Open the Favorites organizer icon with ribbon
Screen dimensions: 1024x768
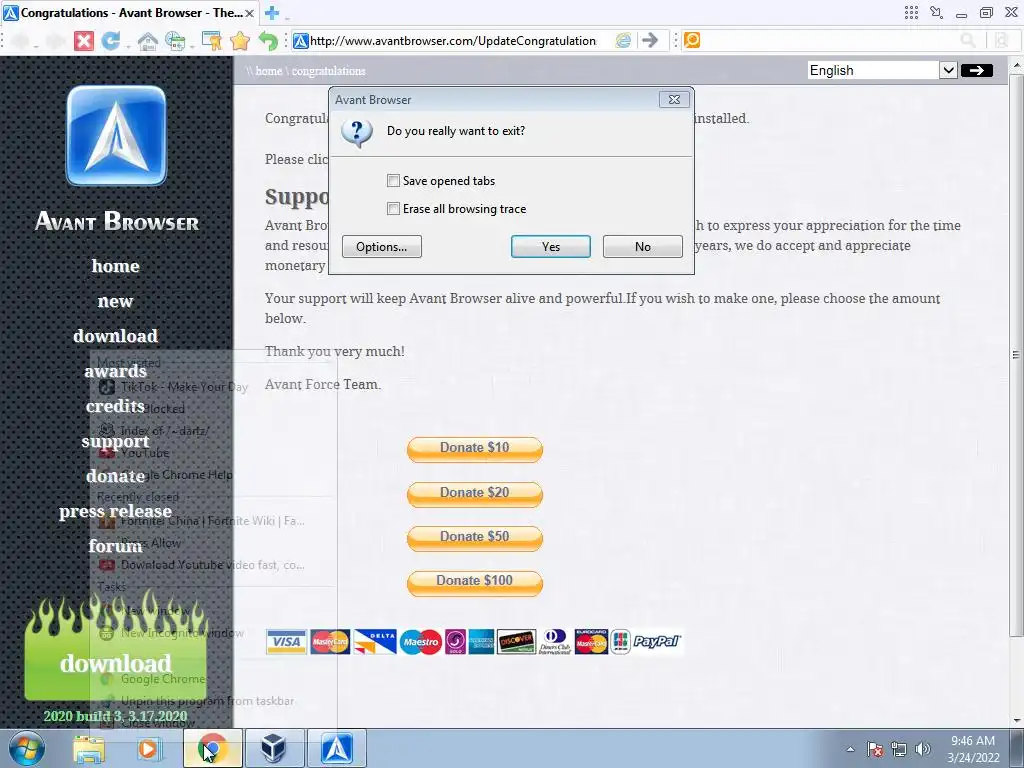212,40
